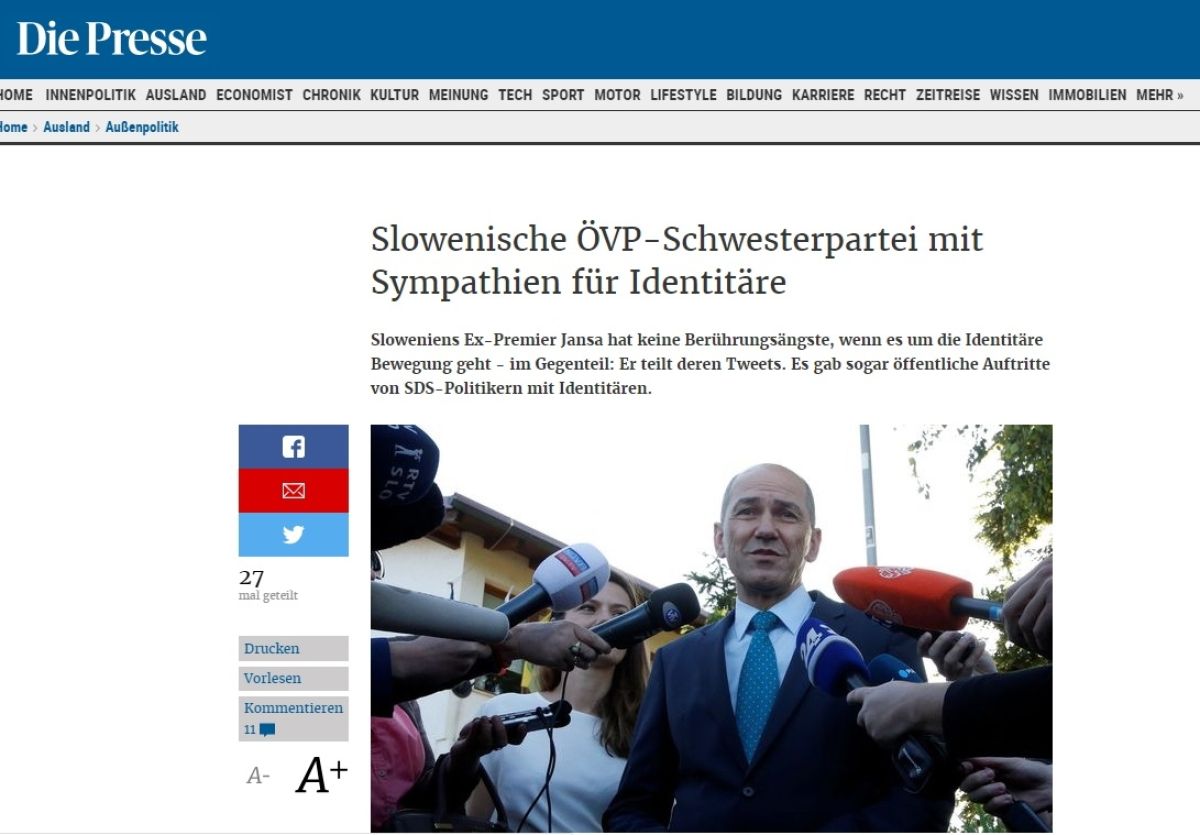Share article by email envelope icon

(293, 491)
